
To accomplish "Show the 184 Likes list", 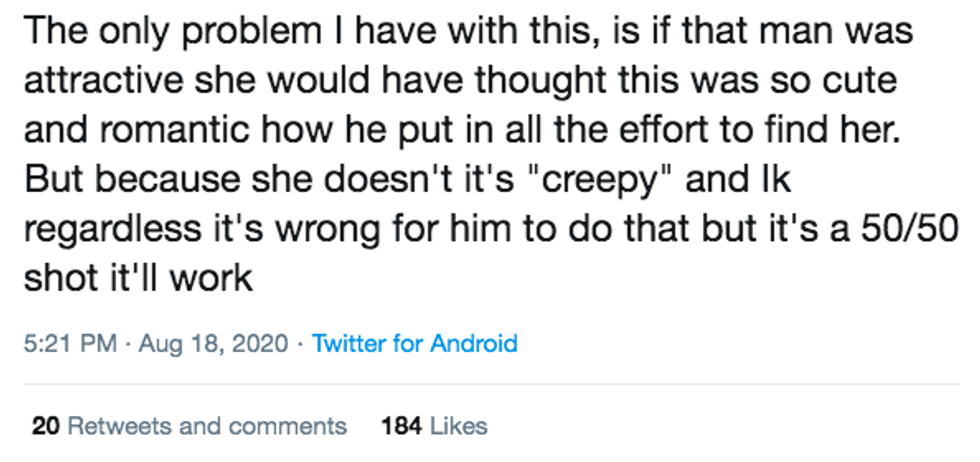I will point(434,426).
